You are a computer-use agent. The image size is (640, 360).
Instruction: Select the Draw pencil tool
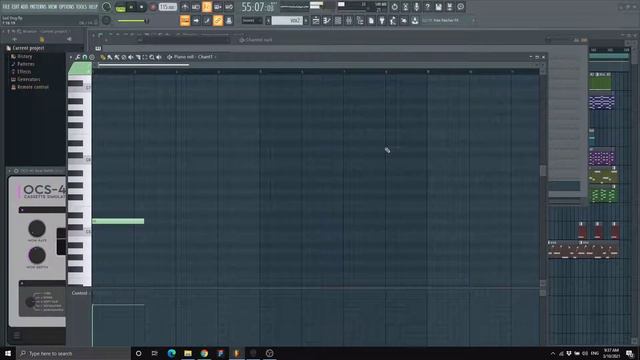tap(103, 57)
